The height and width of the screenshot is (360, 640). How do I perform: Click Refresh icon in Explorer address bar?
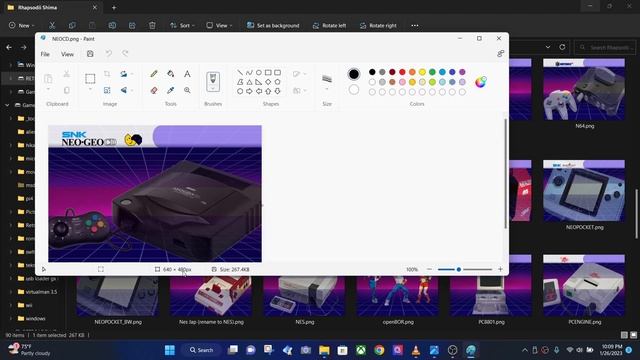562,47
